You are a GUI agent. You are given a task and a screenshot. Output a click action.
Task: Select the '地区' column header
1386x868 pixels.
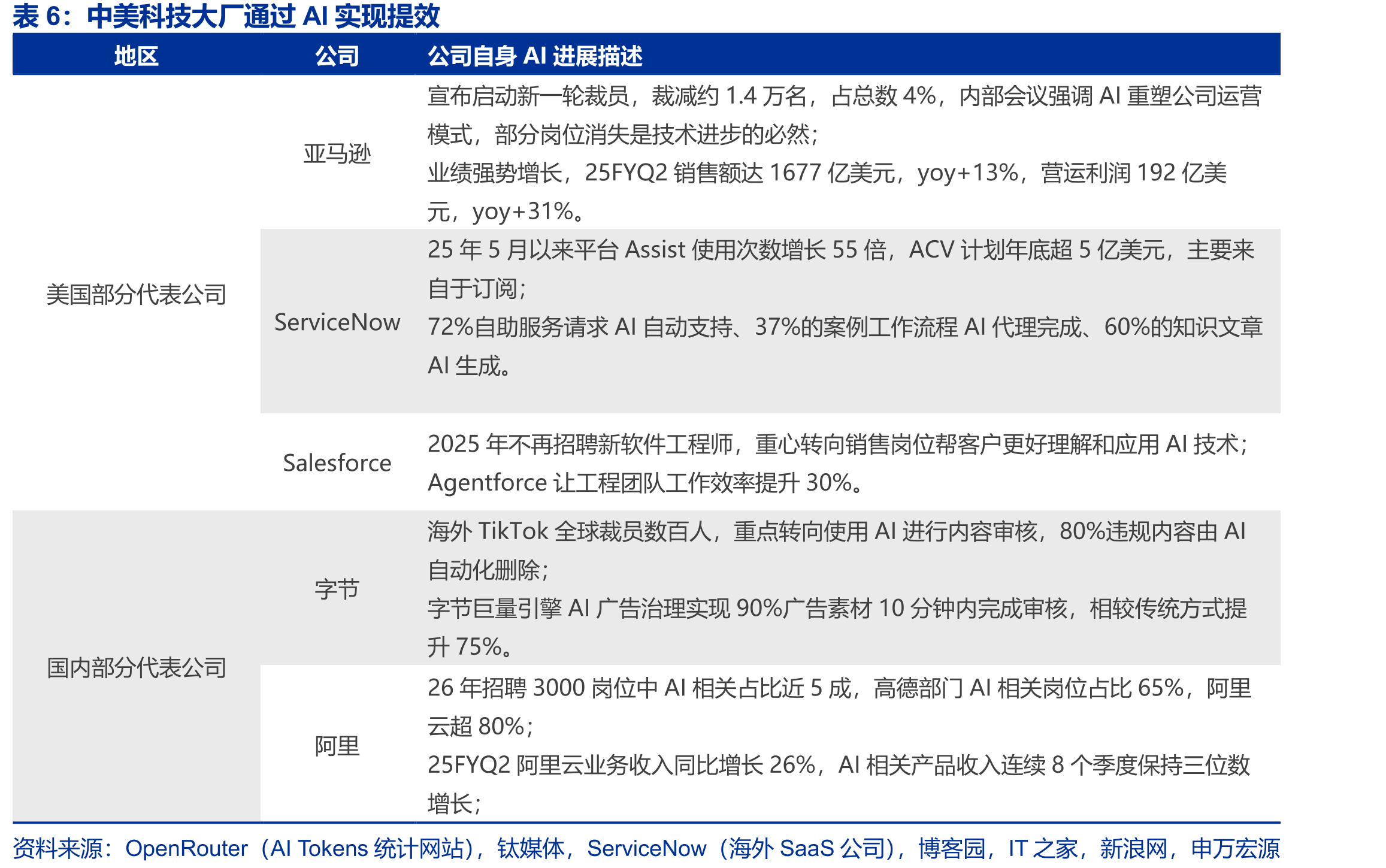136,56
